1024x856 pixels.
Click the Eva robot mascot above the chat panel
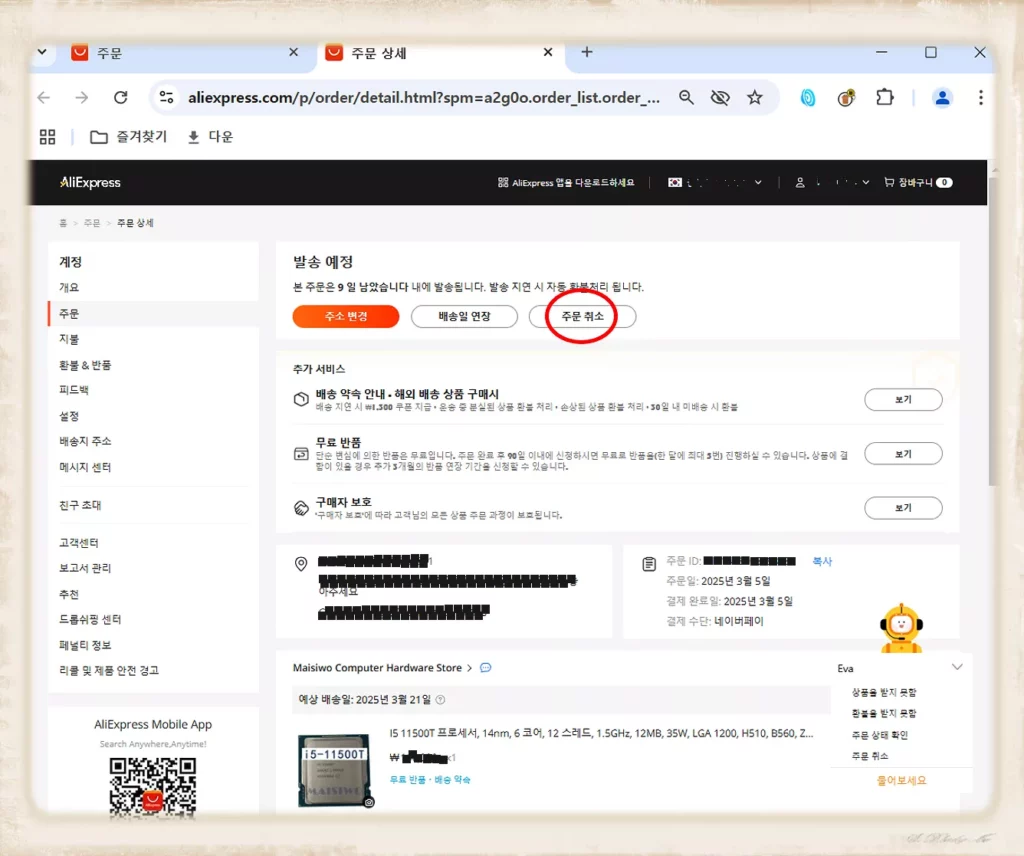point(902,628)
